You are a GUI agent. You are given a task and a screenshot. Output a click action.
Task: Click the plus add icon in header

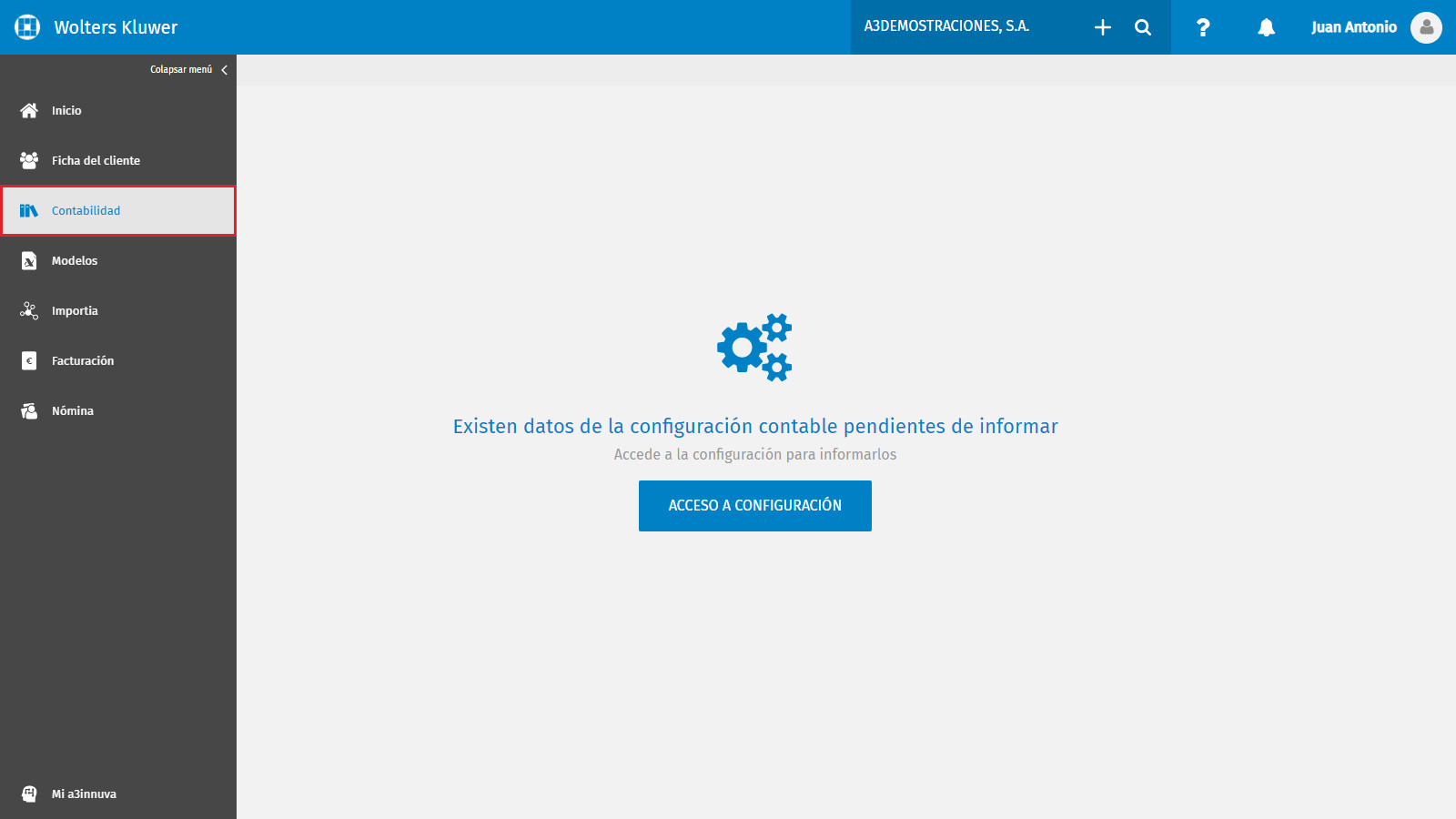(1103, 27)
